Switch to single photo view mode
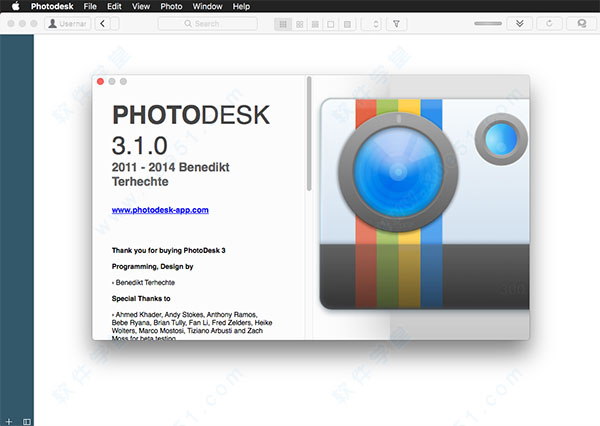 (x=331, y=24)
